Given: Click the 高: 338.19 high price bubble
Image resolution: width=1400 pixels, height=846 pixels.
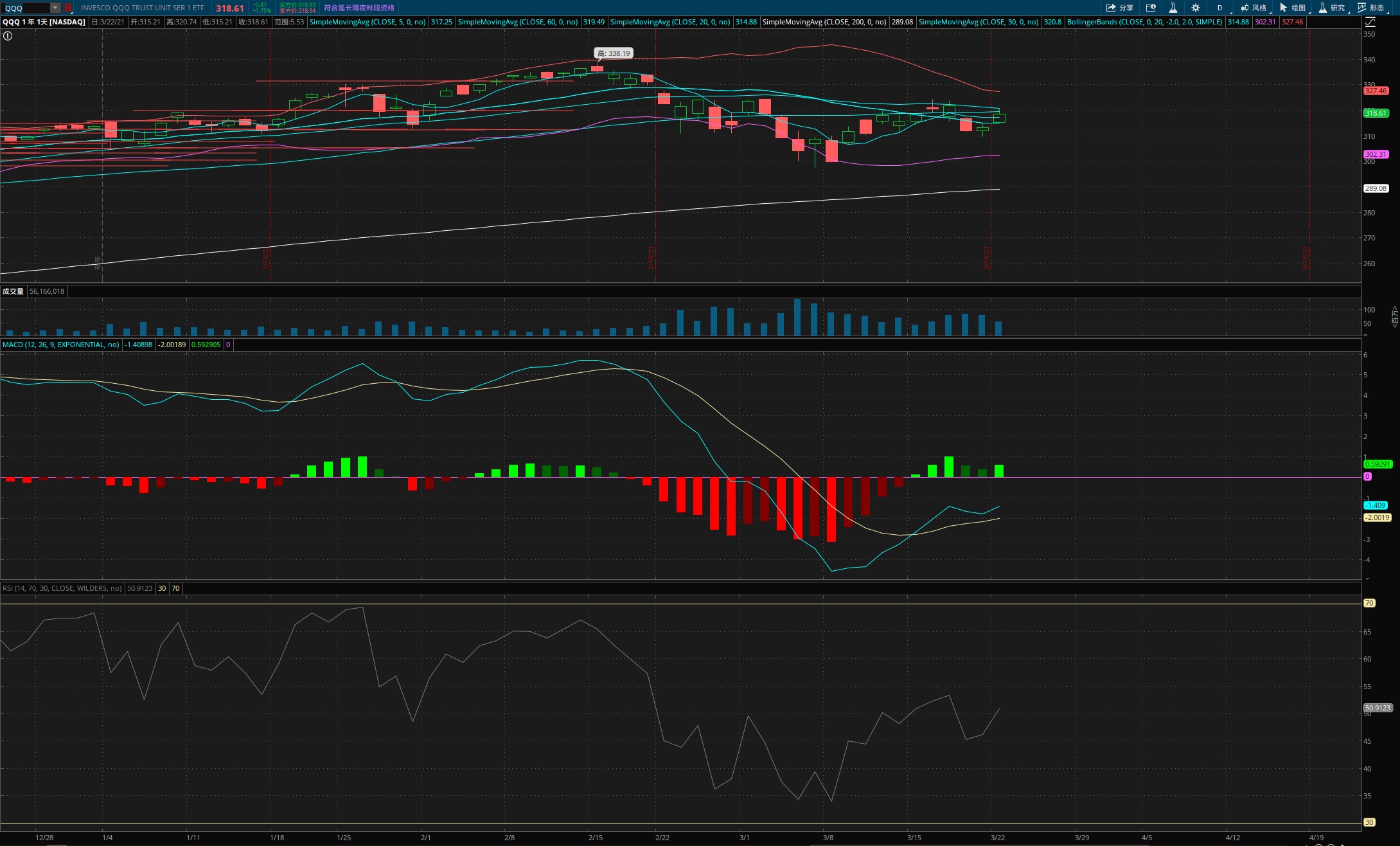Looking at the screenshot, I should pyautogui.click(x=614, y=53).
